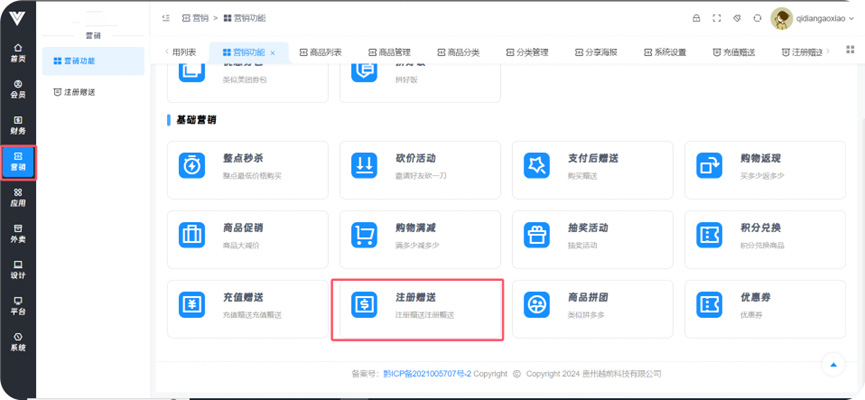Open the 整点秒杀 flash sale icon
865x400 pixels.
click(x=192, y=165)
